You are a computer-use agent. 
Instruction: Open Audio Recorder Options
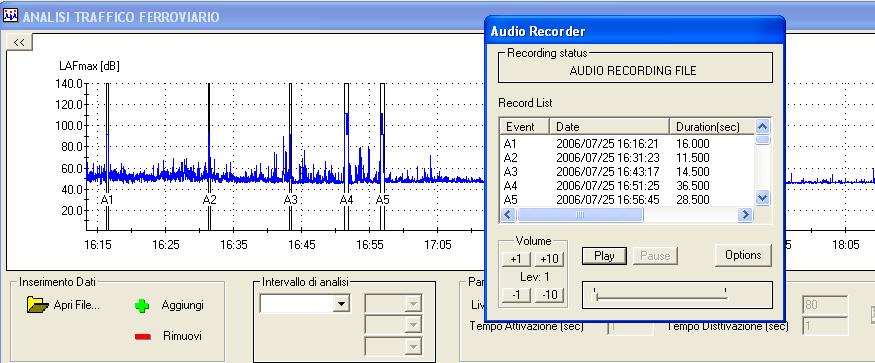click(x=743, y=255)
